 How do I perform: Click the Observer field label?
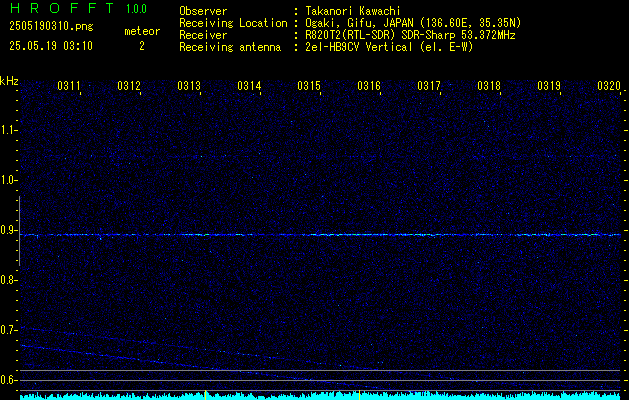click(203, 11)
